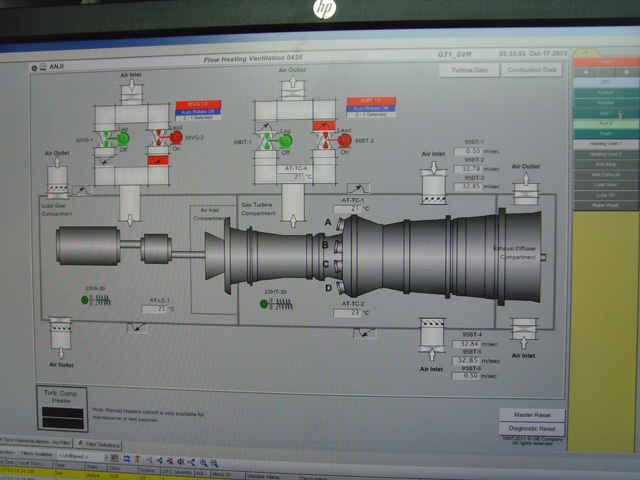Click the Device column header in alarm list
This screenshot has height=480, width=640.
pos(147,470)
